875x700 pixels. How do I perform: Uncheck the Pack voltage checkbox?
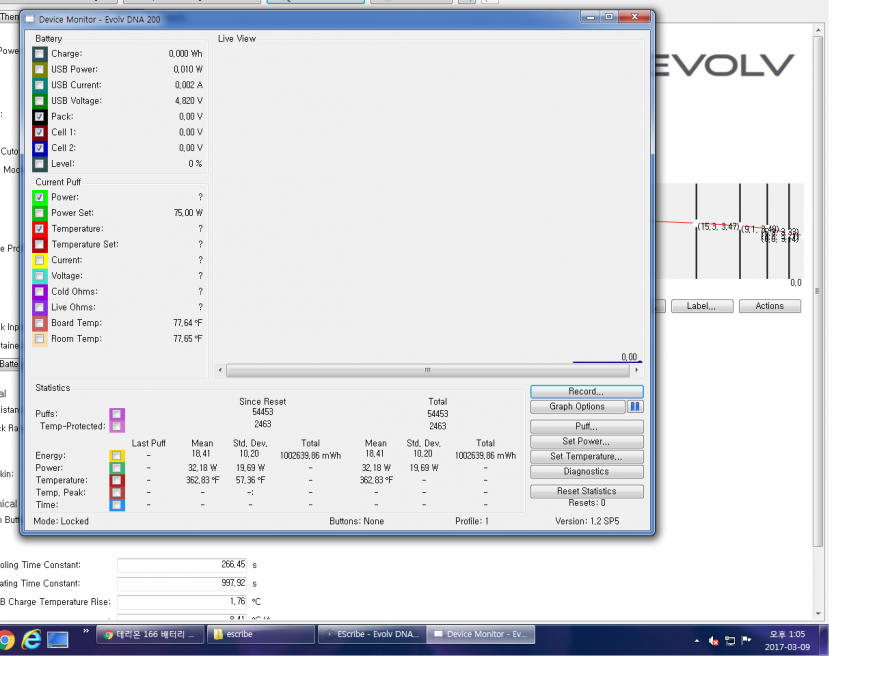pyautogui.click(x=39, y=117)
